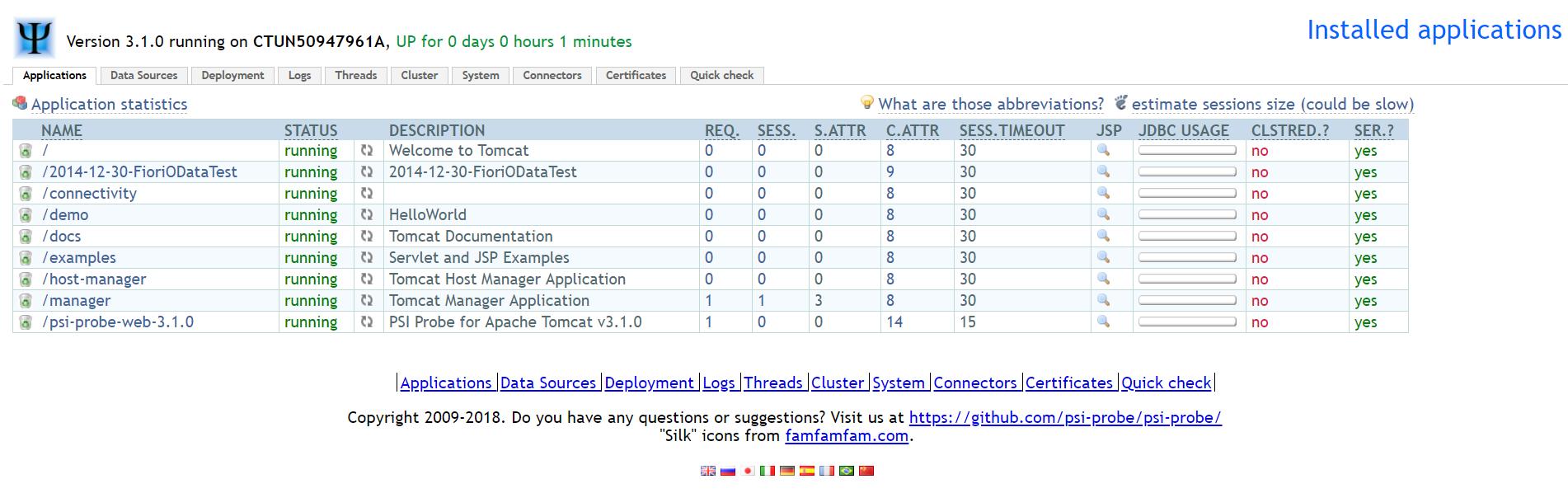Reload the /host-manager application
The height and width of the screenshot is (493, 1568).
click(367, 279)
